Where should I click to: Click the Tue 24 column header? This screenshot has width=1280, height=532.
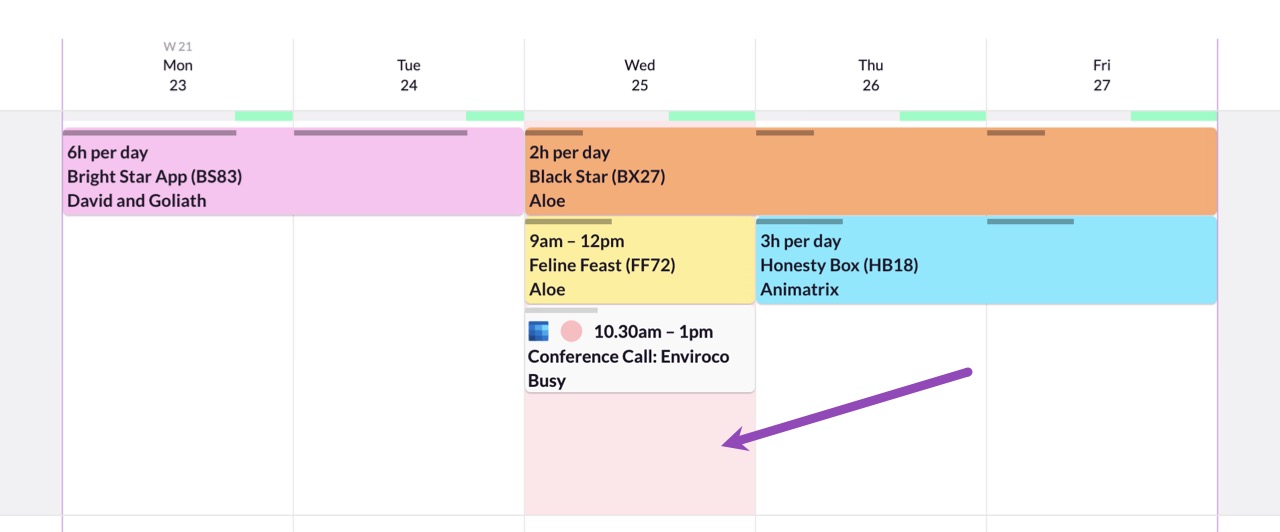[x=409, y=75]
